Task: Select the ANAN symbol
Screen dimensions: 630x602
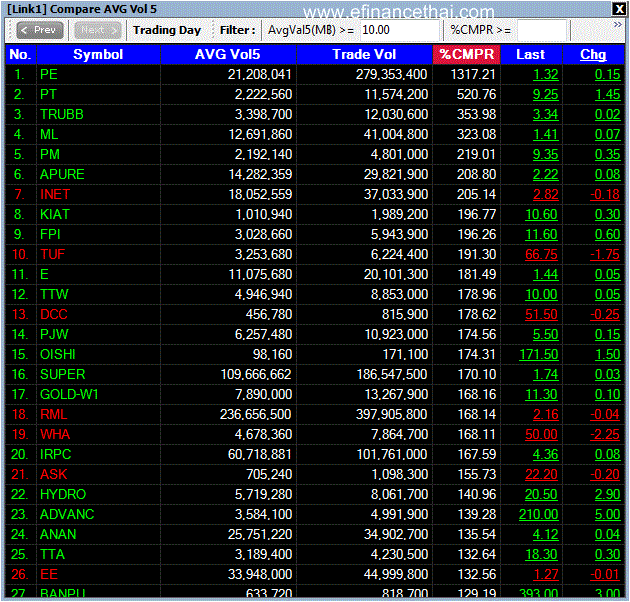Action: point(58,534)
